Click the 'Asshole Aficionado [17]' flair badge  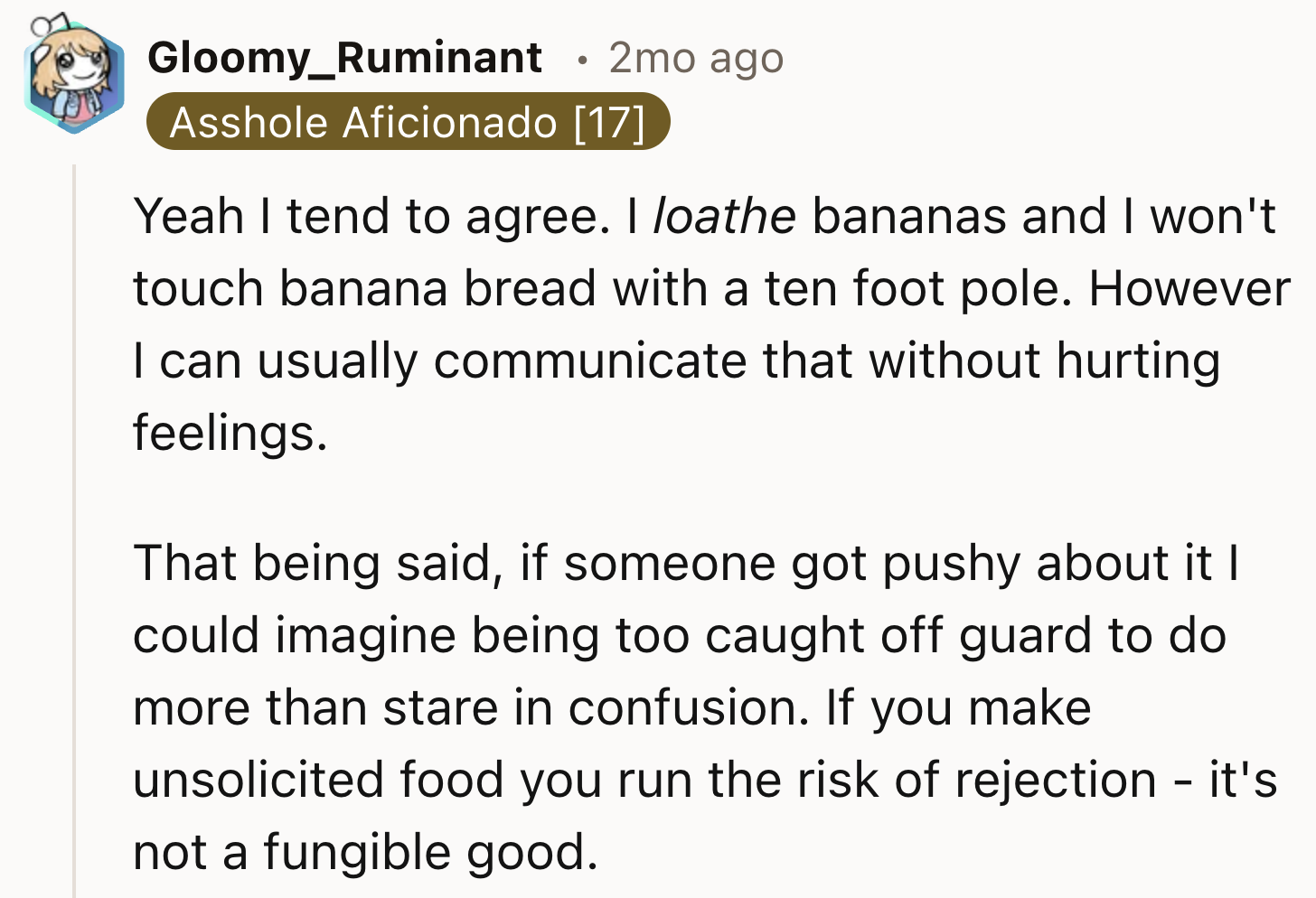tap(408, 122)
